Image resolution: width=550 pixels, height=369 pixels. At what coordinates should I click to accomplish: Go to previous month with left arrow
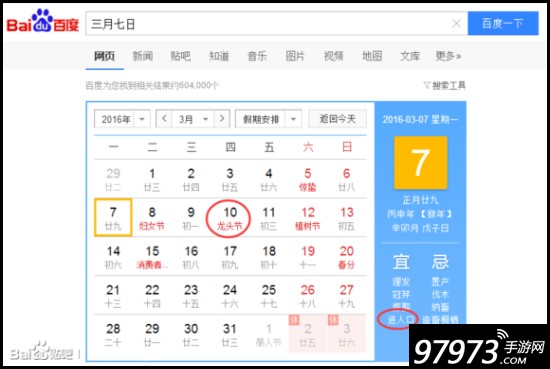click(x=164, y=119)
